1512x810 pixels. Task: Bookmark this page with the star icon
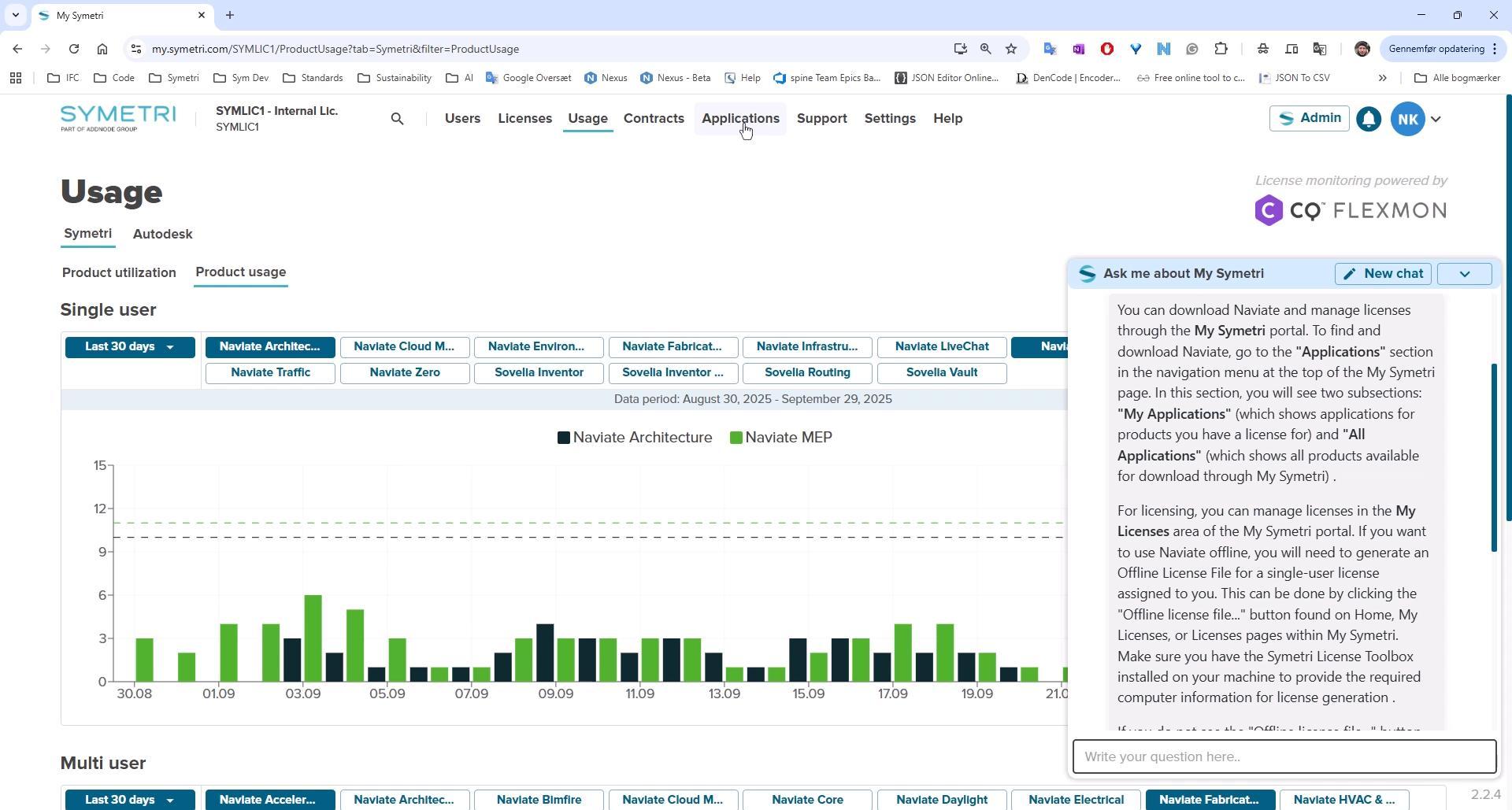tap(1011, 49)
